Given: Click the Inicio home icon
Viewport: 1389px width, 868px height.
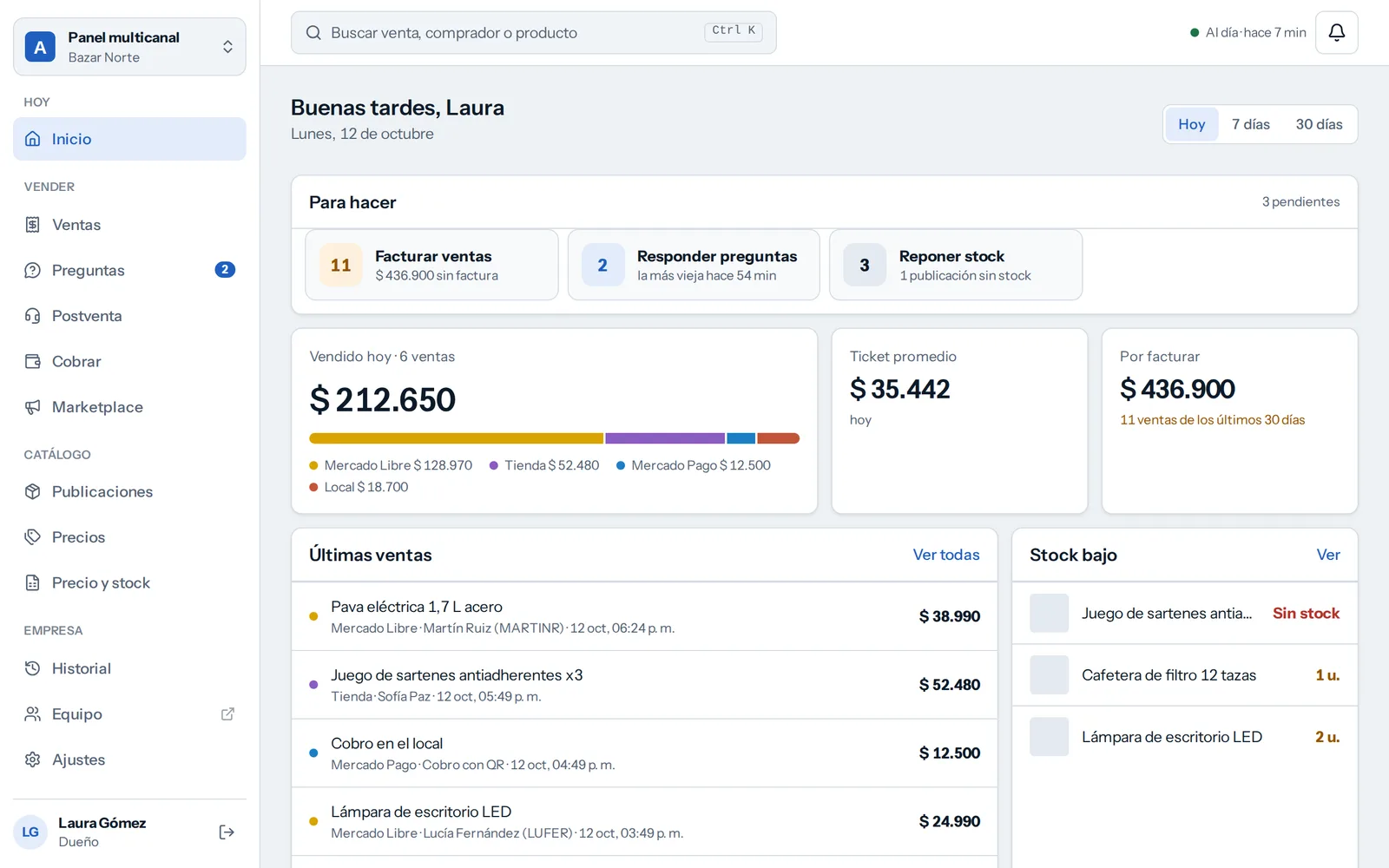Looking at the screenshot, I should pos(33,139).
